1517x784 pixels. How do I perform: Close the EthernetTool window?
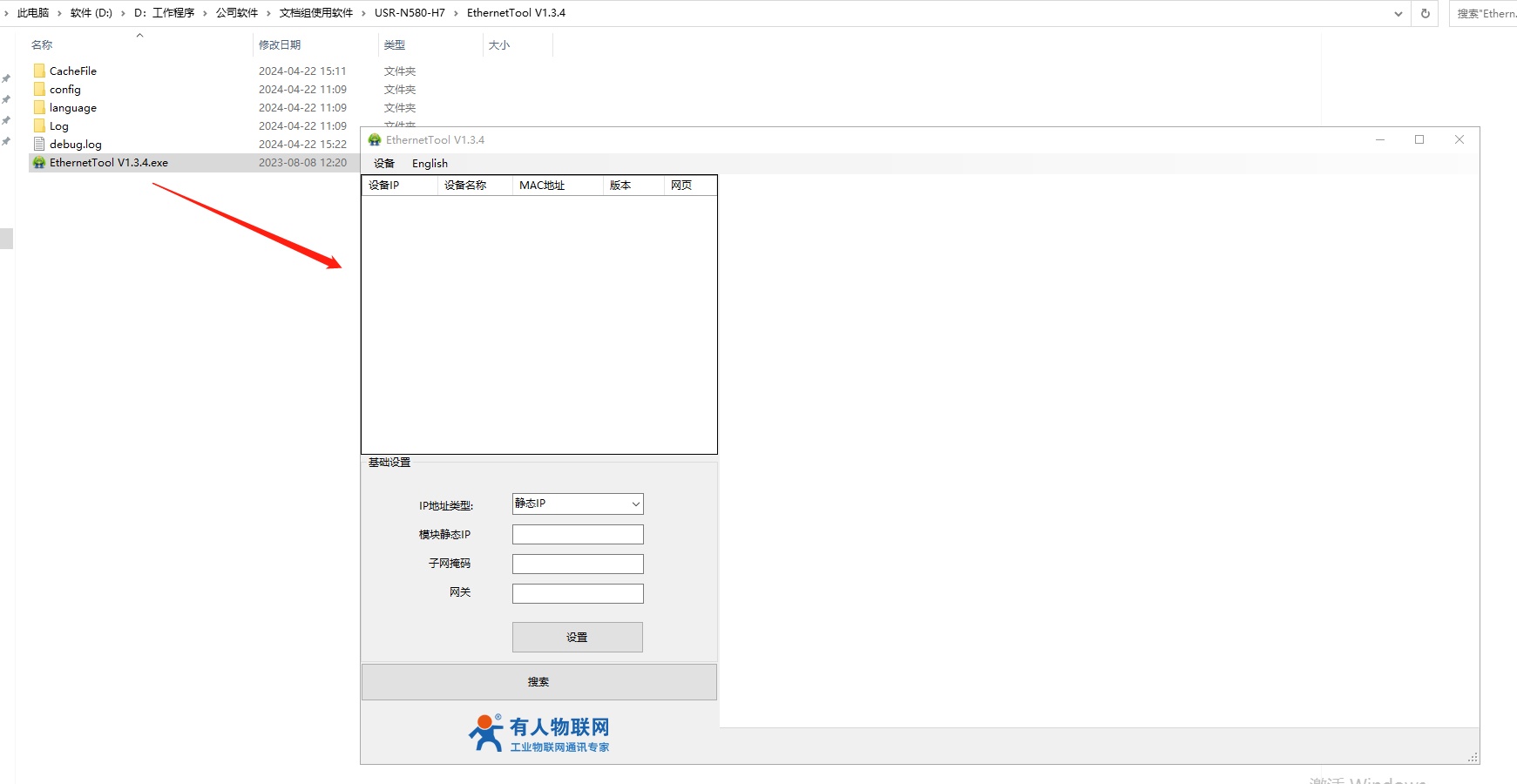pos(1459,139)
